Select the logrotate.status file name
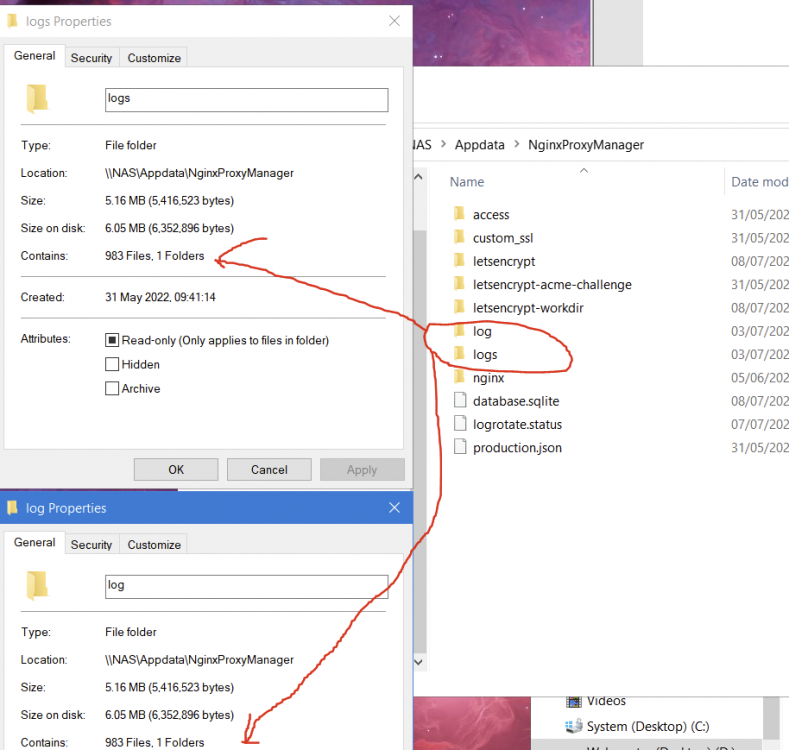Viewport: 789px width, 750px height. click(x=517, y=424)
